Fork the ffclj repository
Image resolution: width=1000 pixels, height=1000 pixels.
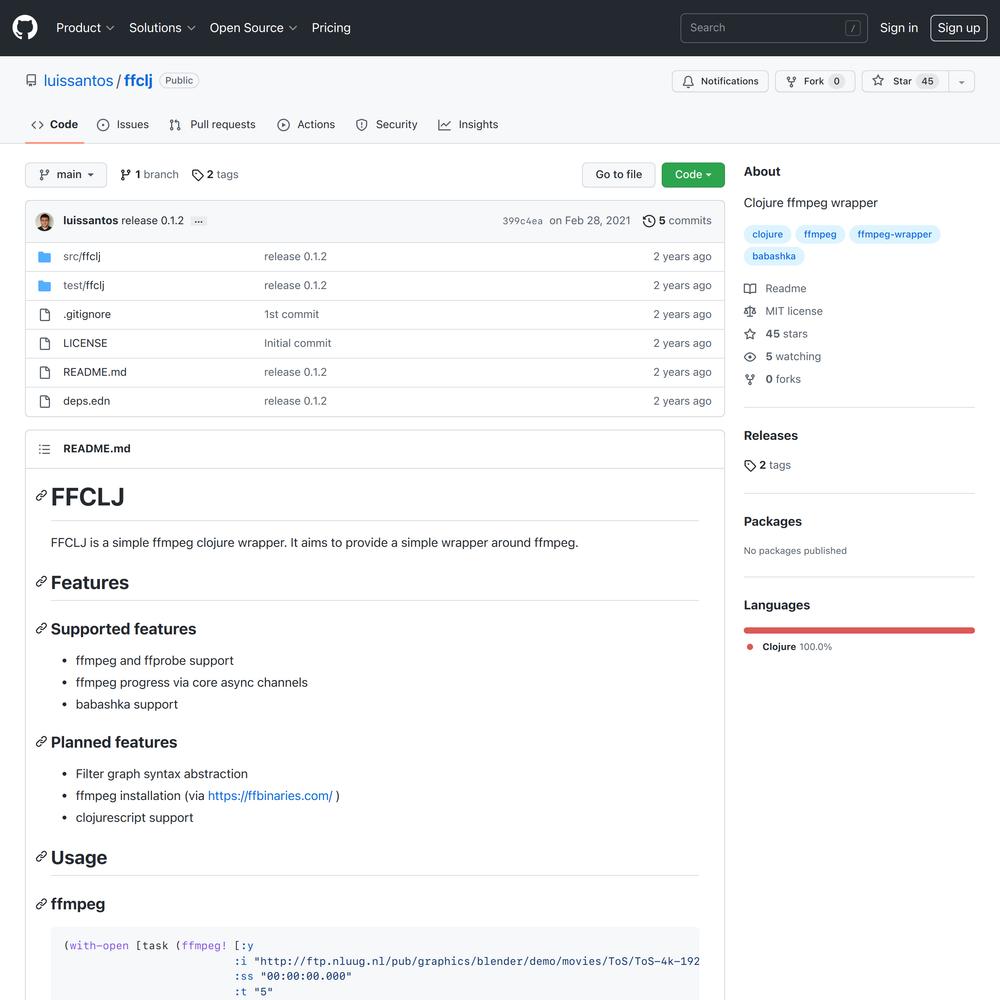(x=815, y=81)
